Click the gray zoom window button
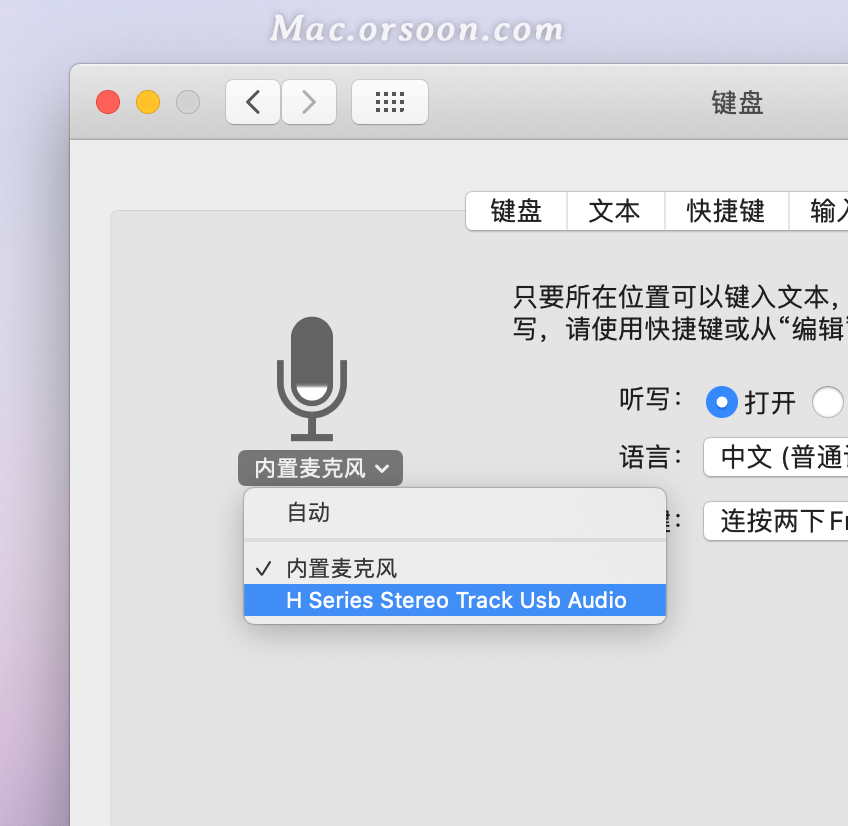 coord(188,102)
